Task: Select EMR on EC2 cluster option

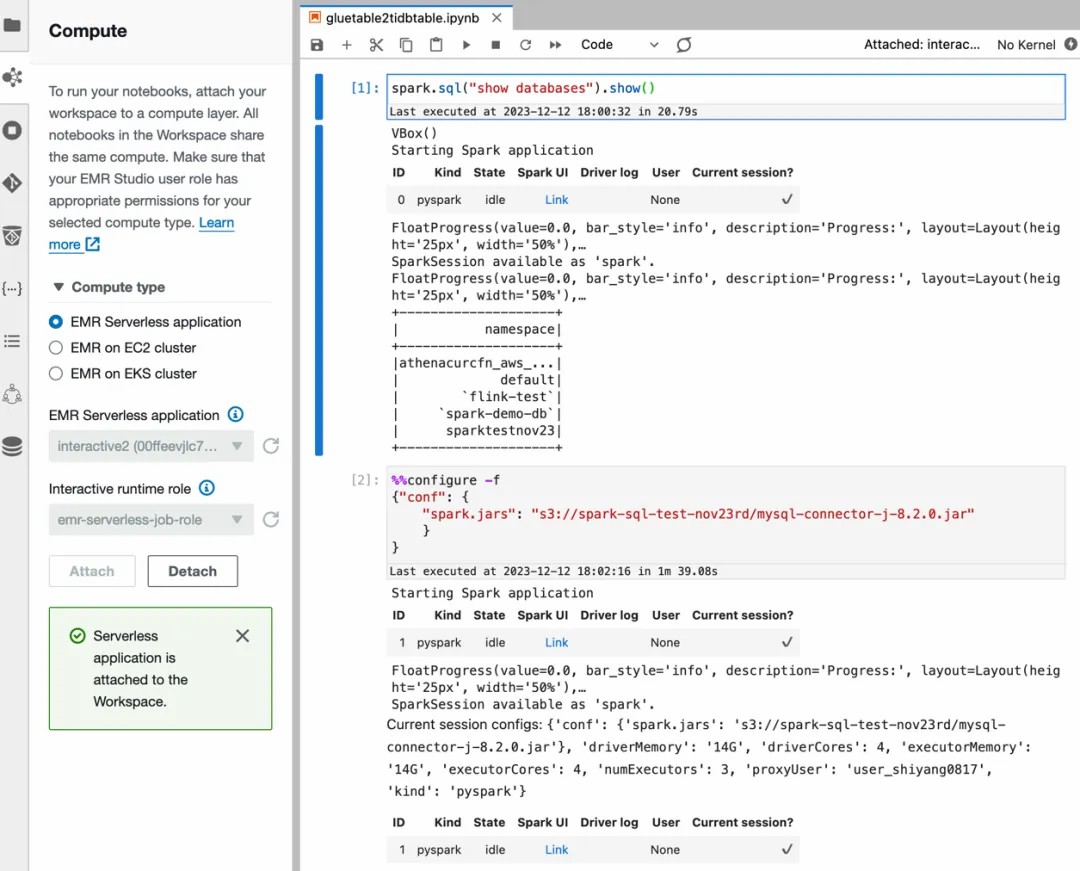Action: tap(56, 348)
